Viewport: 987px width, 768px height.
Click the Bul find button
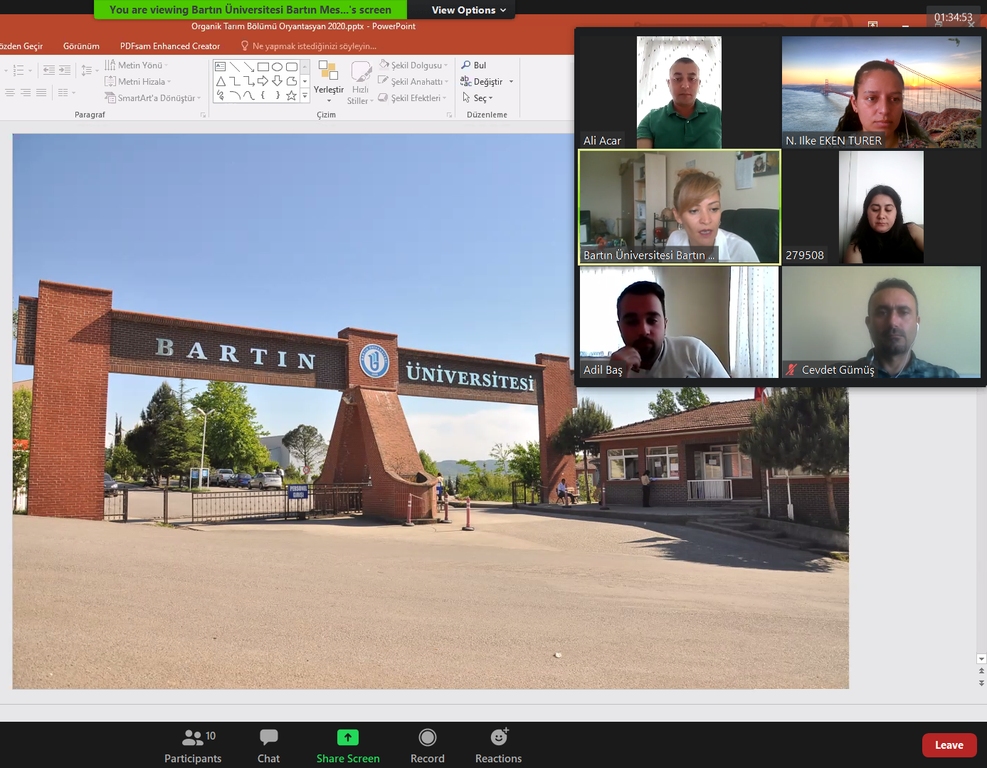point(474,65)
